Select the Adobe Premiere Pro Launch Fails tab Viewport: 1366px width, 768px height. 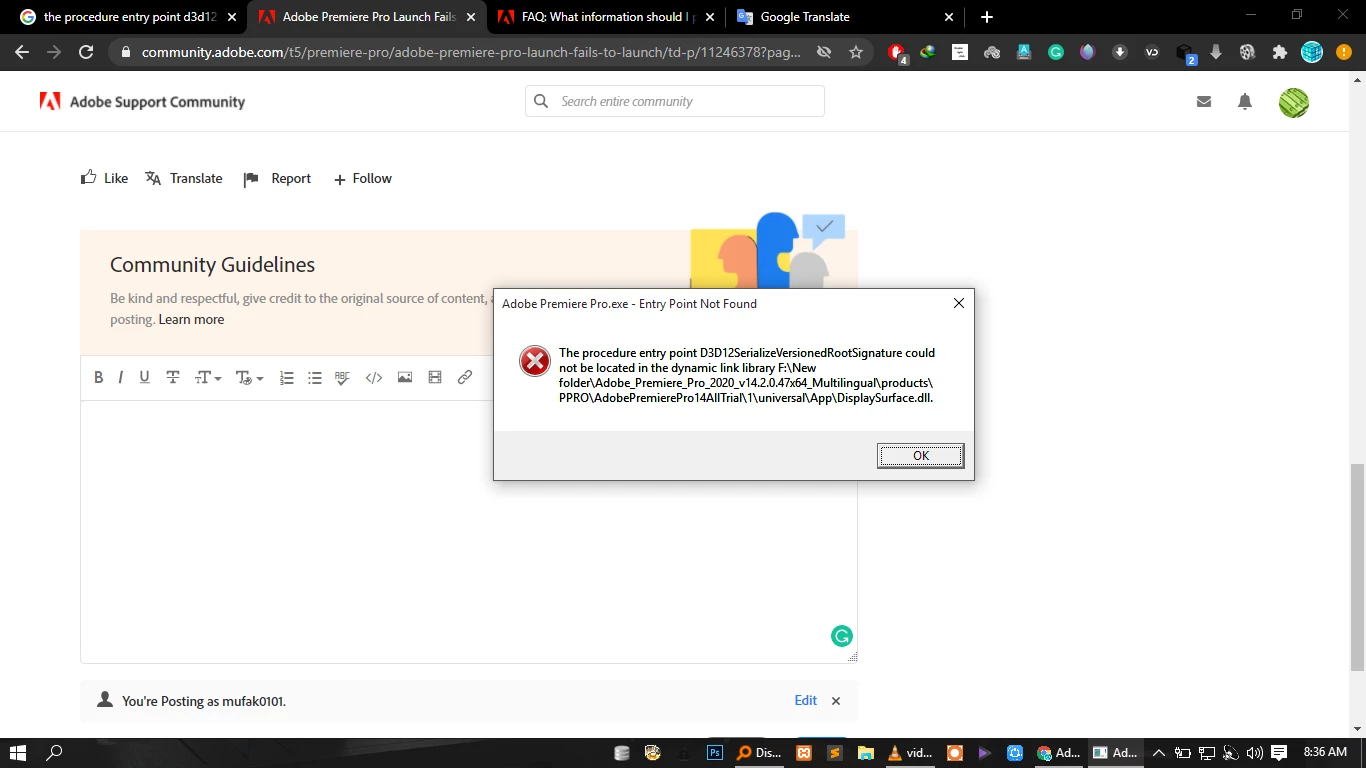click(x=367, y=17)
